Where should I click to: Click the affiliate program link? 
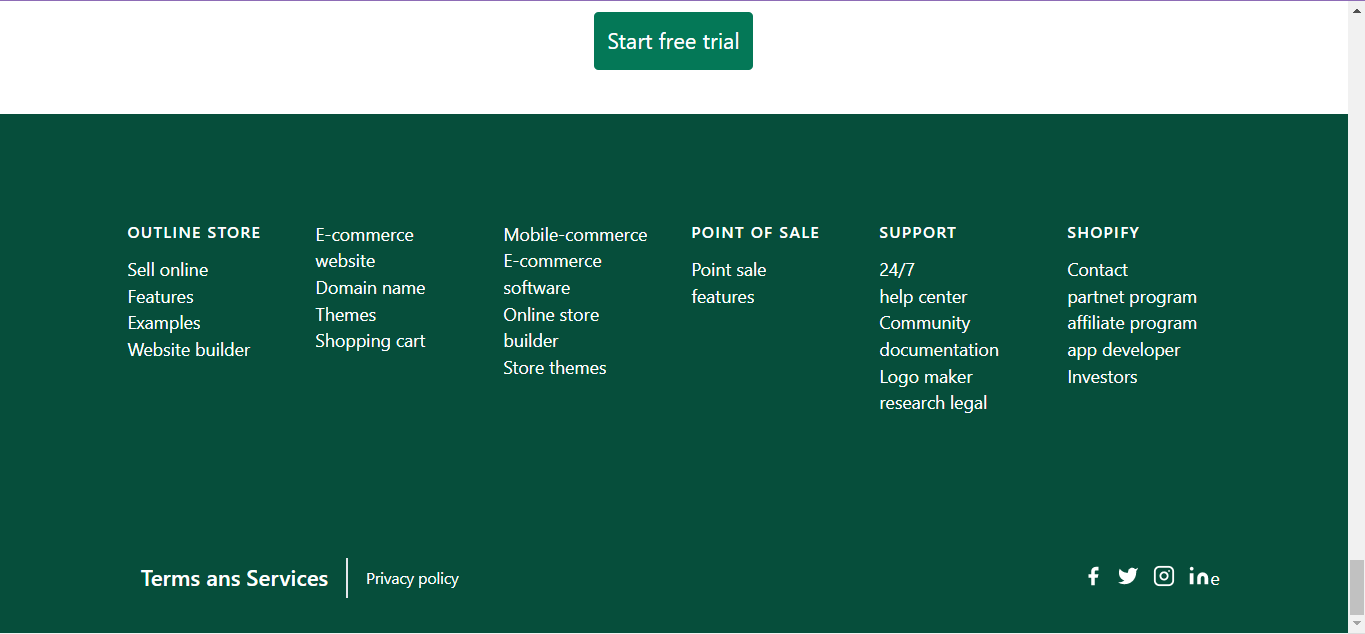tap(1131, 322)
